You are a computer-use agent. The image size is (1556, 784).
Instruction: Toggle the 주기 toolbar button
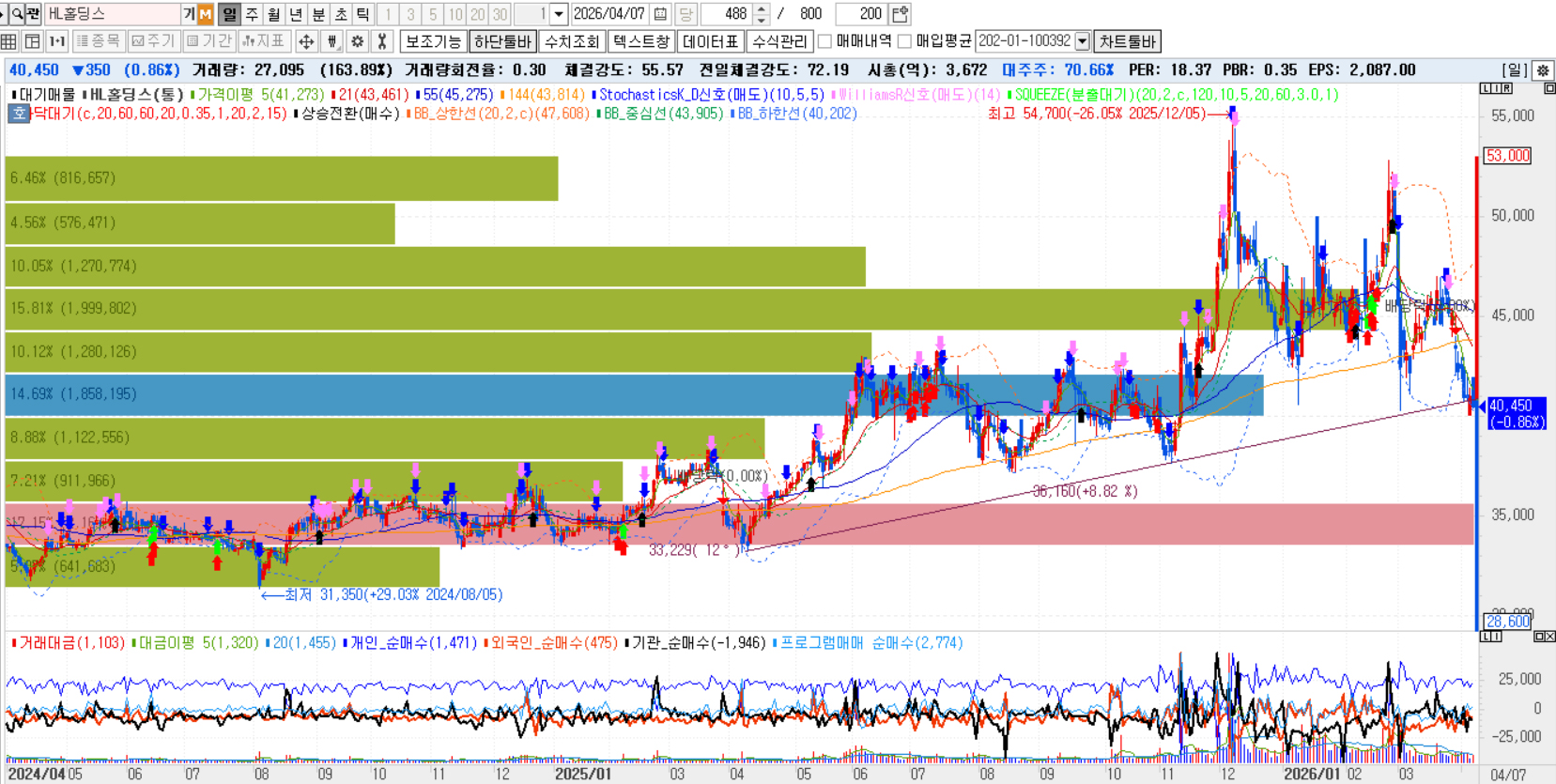click(153, 41)
